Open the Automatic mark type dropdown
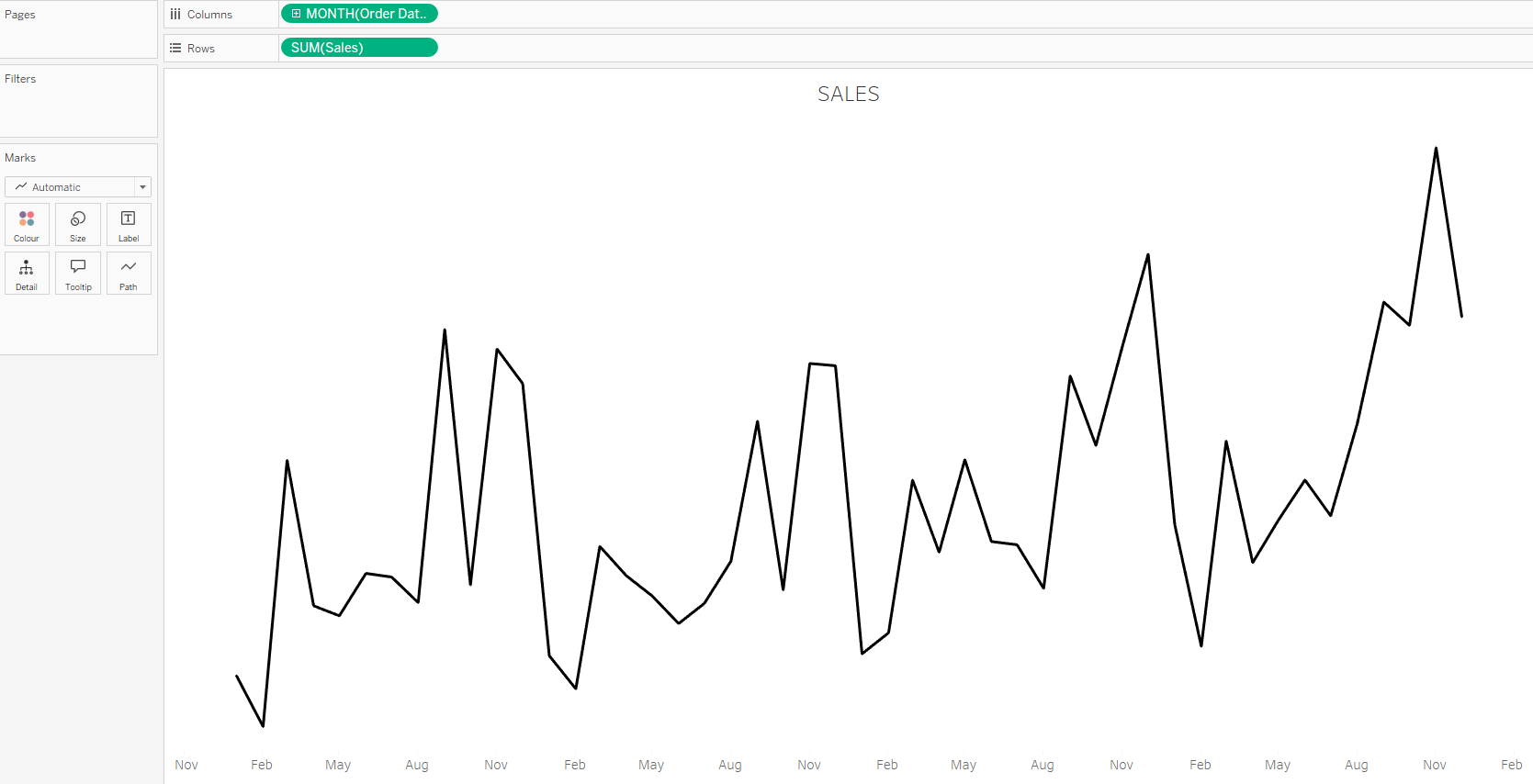This screenshot has width=1533, height=784. pyautogui.click(x=77, y=187)
